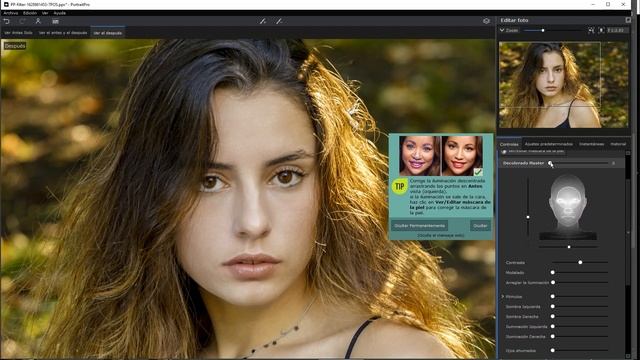Open the Ajustes predeterminados tab
640x360 pixels.
click(549, 144)
